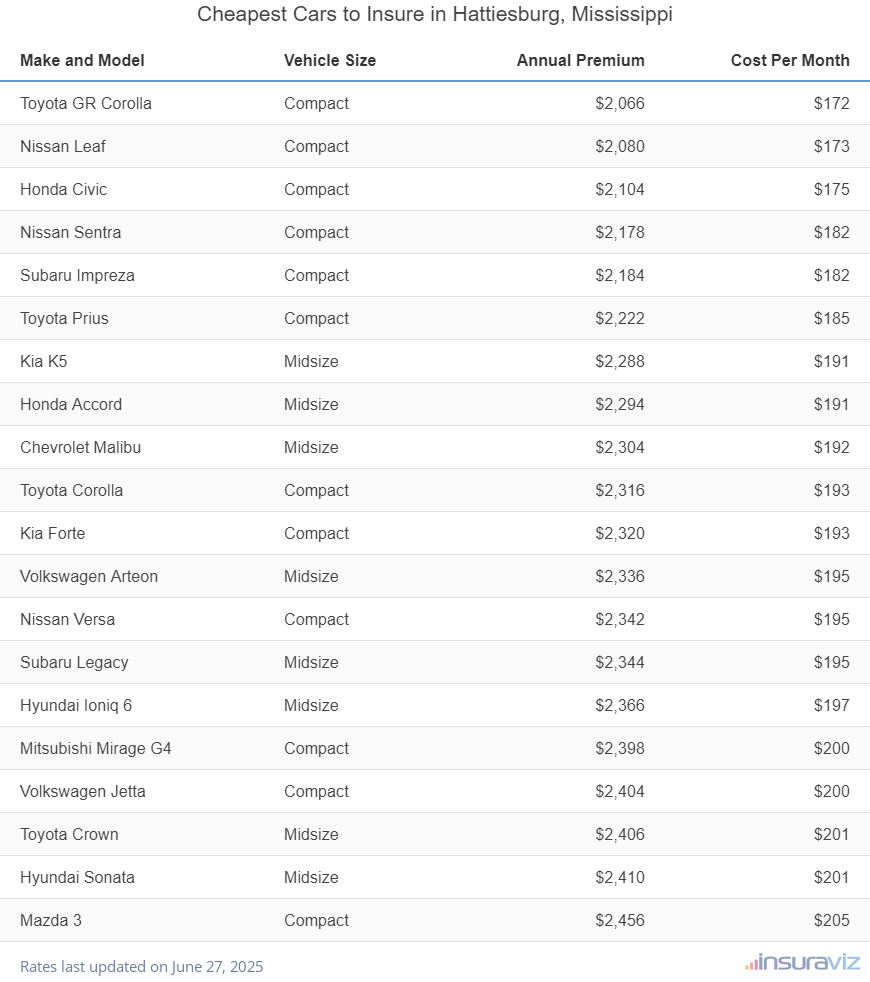This screenshot has height=982, width=870.
Task: Click the Mazda 3 monthly cost $205
Action: click(x=831, y=920)
